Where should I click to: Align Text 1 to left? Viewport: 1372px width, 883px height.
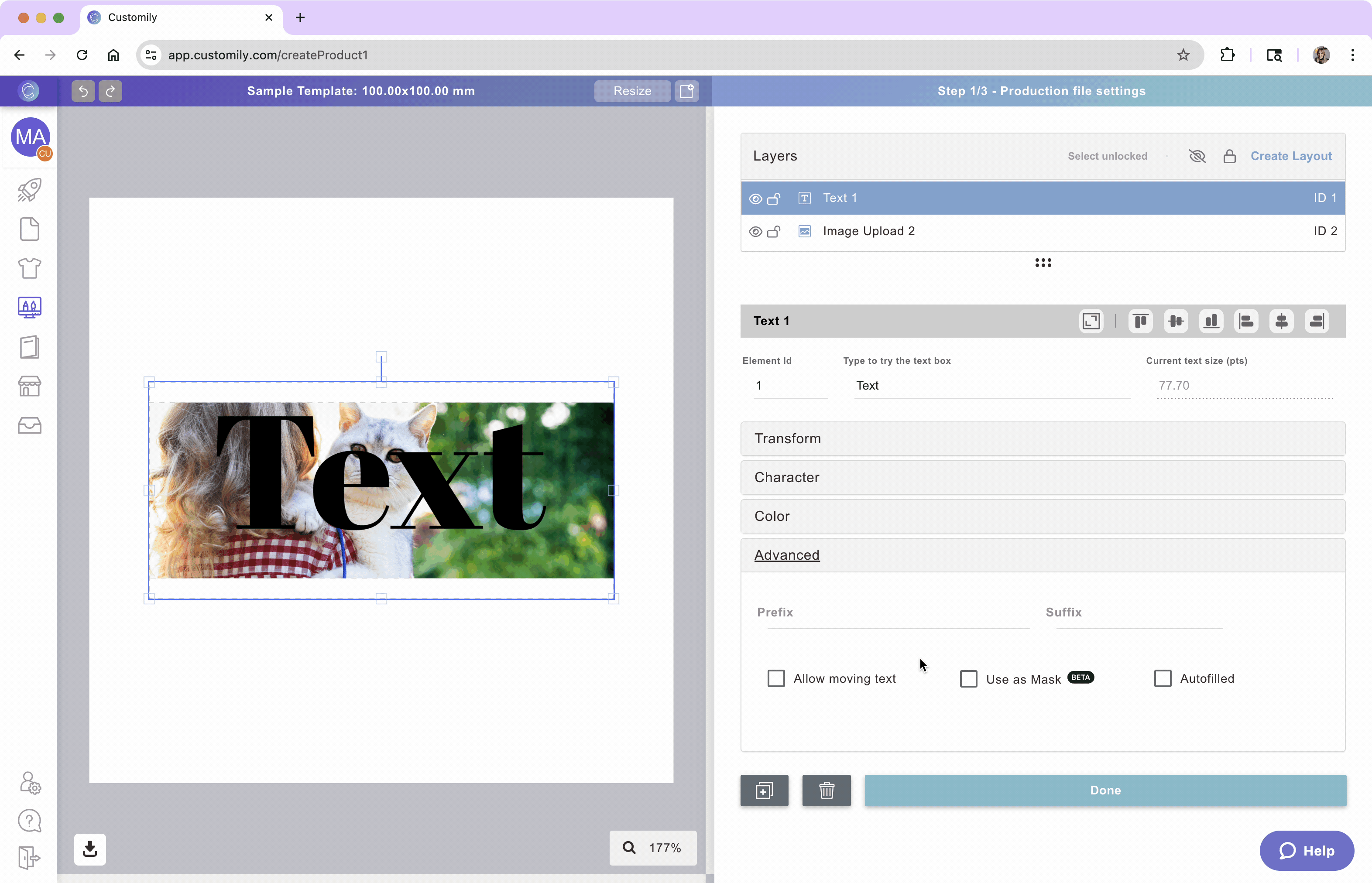tap(1246, 321)
